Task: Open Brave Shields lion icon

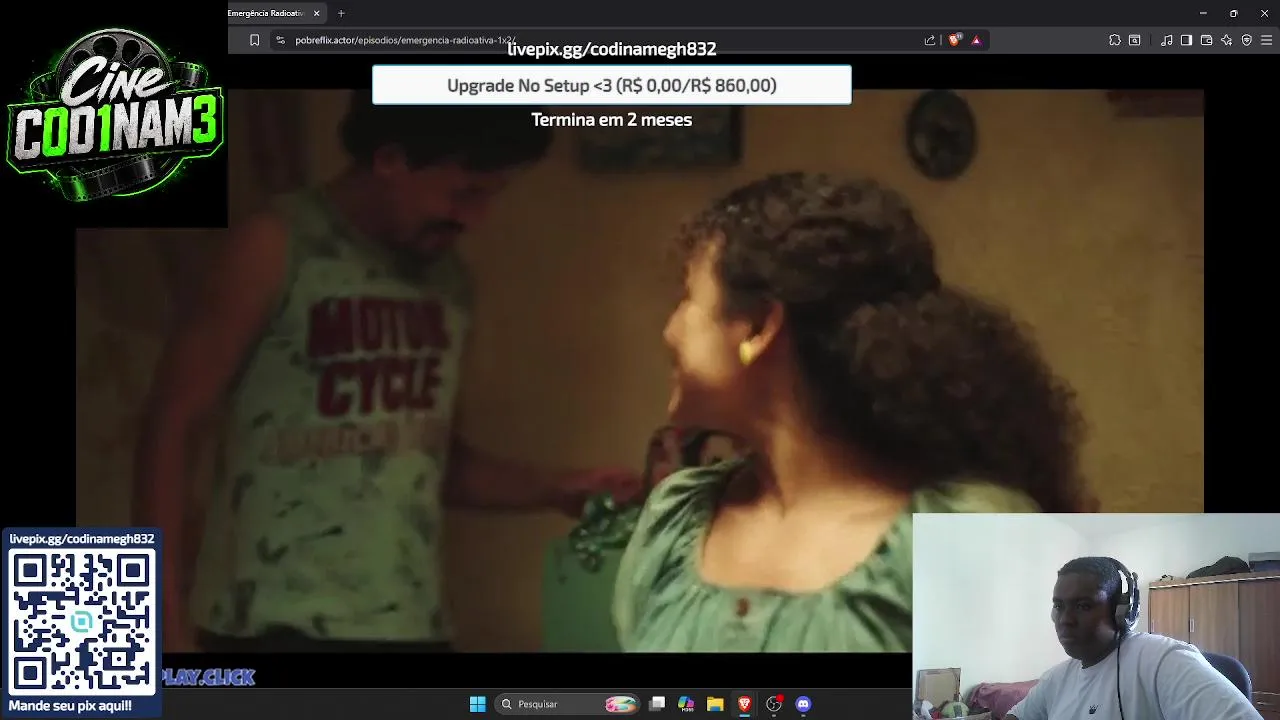Action: [x=955, y=40]
